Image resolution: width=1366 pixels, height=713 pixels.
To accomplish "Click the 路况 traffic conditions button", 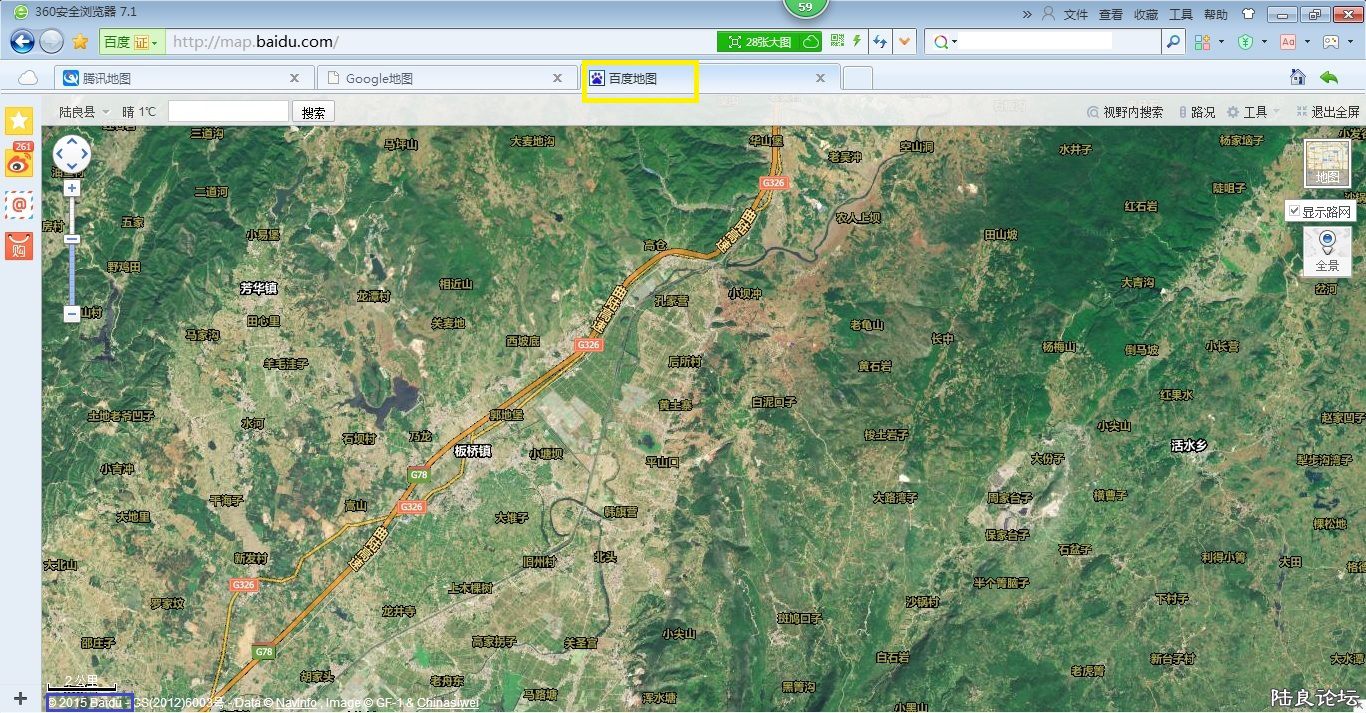I will tap(1197, 112).
